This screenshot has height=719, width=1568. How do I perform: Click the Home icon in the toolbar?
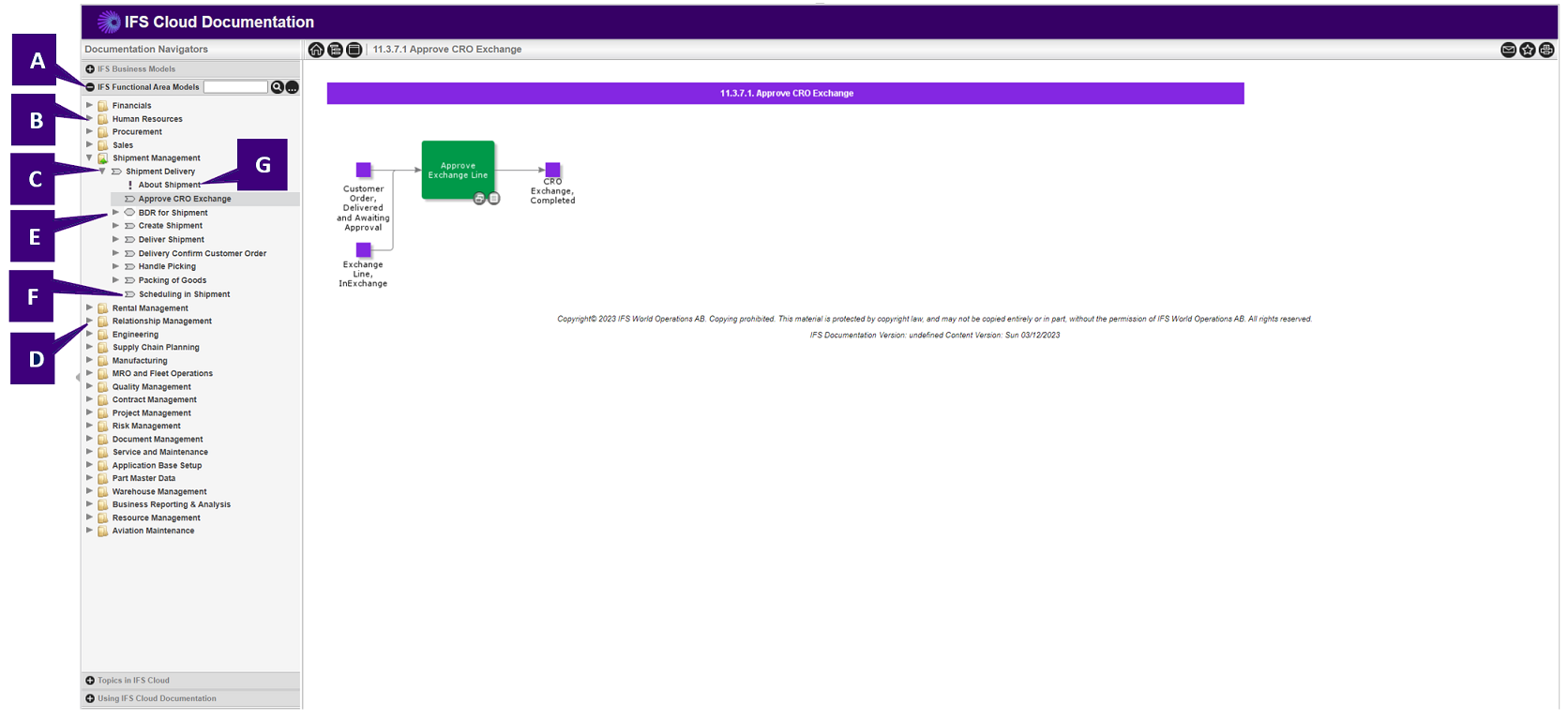pos(316,50)
